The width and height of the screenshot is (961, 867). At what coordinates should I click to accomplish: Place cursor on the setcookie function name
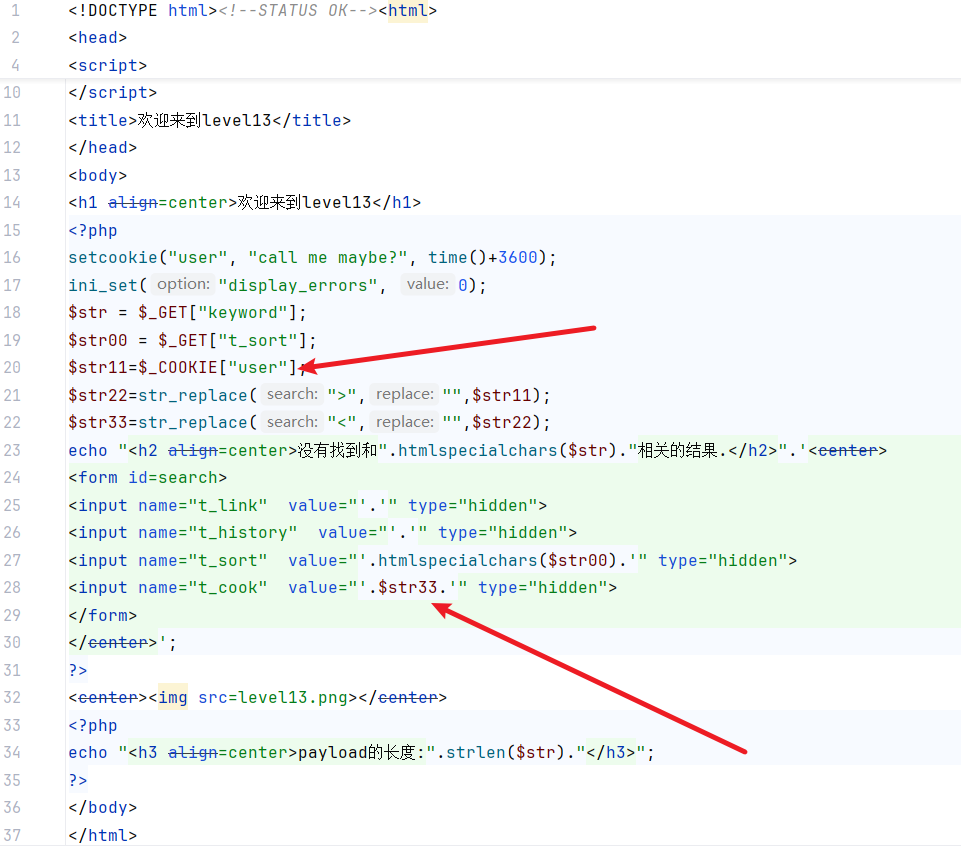click(108, 257)
